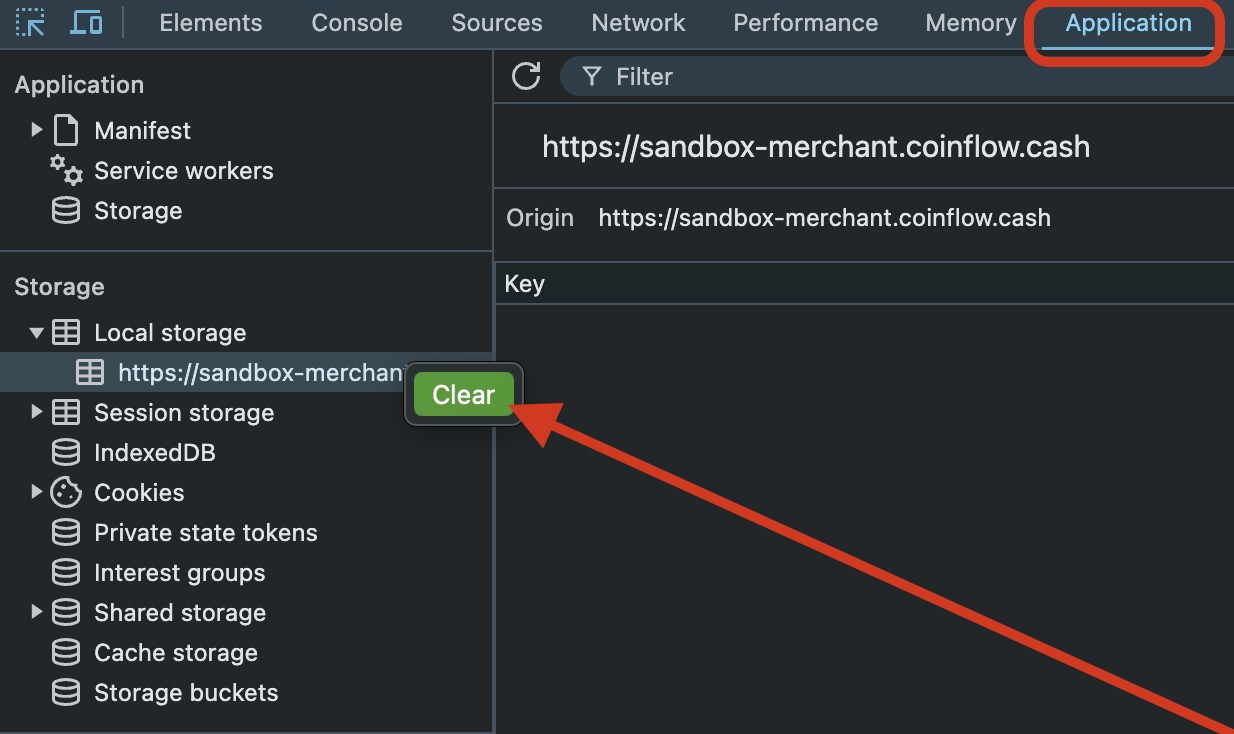This screenshot has width=1234, height=734.
Task: Click the green Clear button
Action: click(463, 394)
